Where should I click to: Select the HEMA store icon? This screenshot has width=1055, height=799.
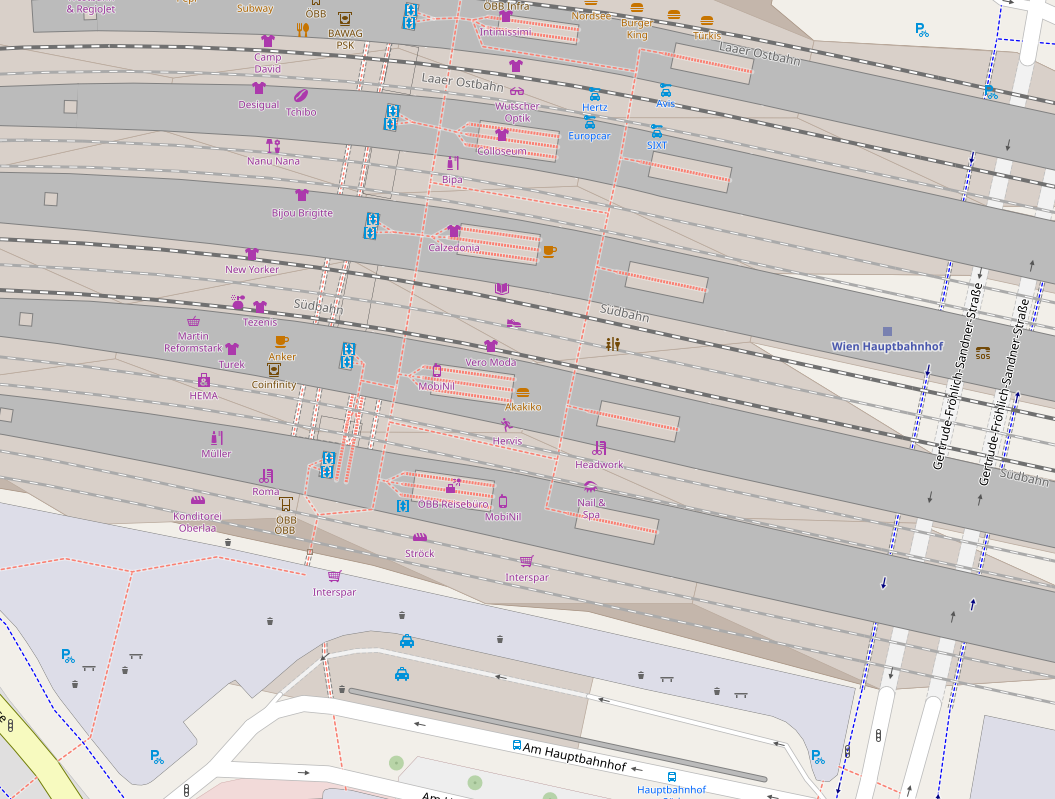point(204,380)
